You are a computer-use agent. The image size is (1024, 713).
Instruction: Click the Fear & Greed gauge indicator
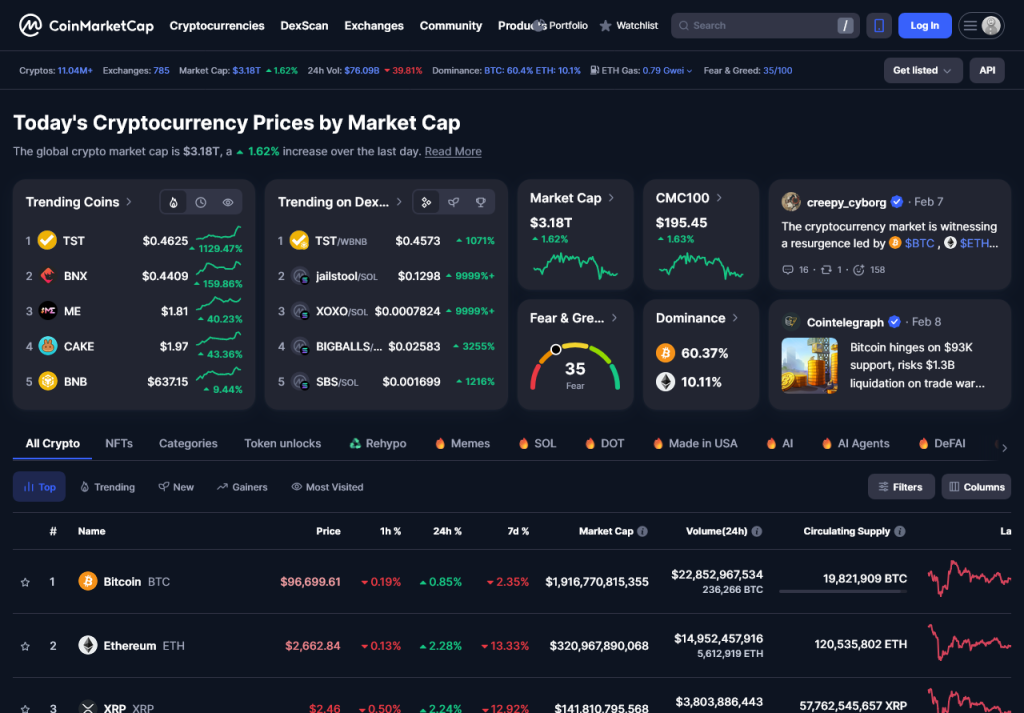pos(555,350)
